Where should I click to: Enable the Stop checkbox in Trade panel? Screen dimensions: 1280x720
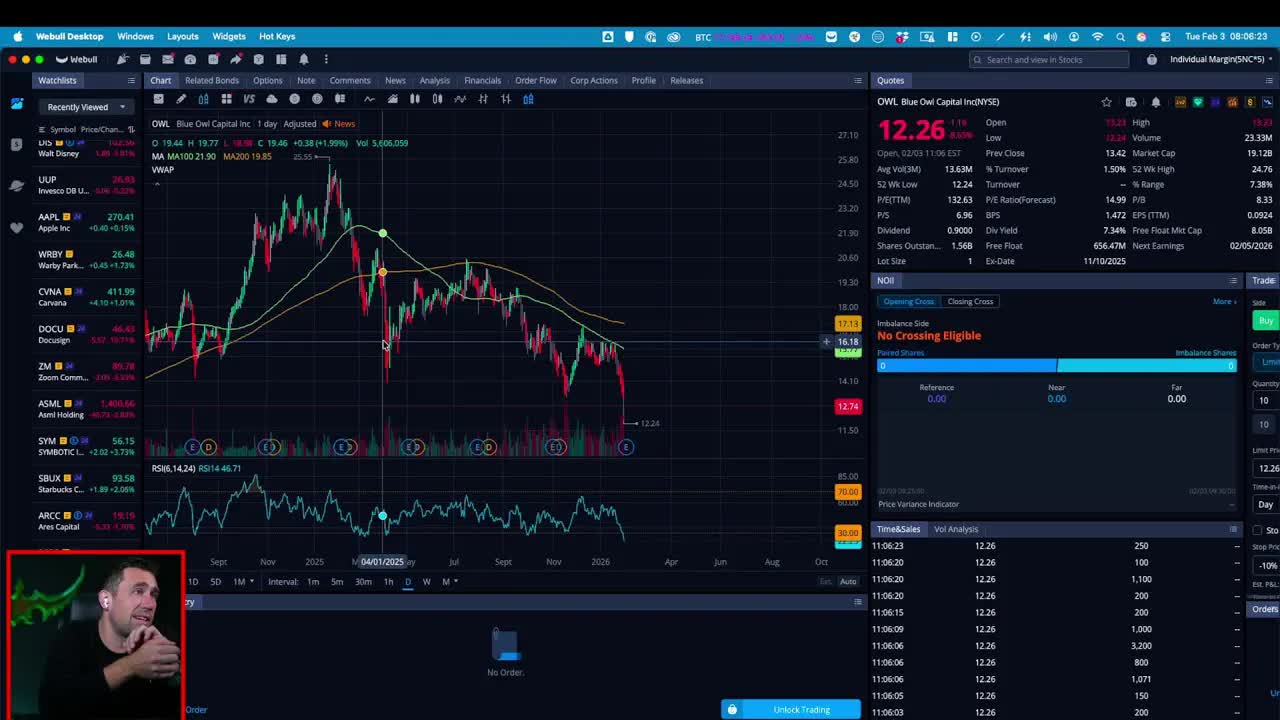[1258, 530]
